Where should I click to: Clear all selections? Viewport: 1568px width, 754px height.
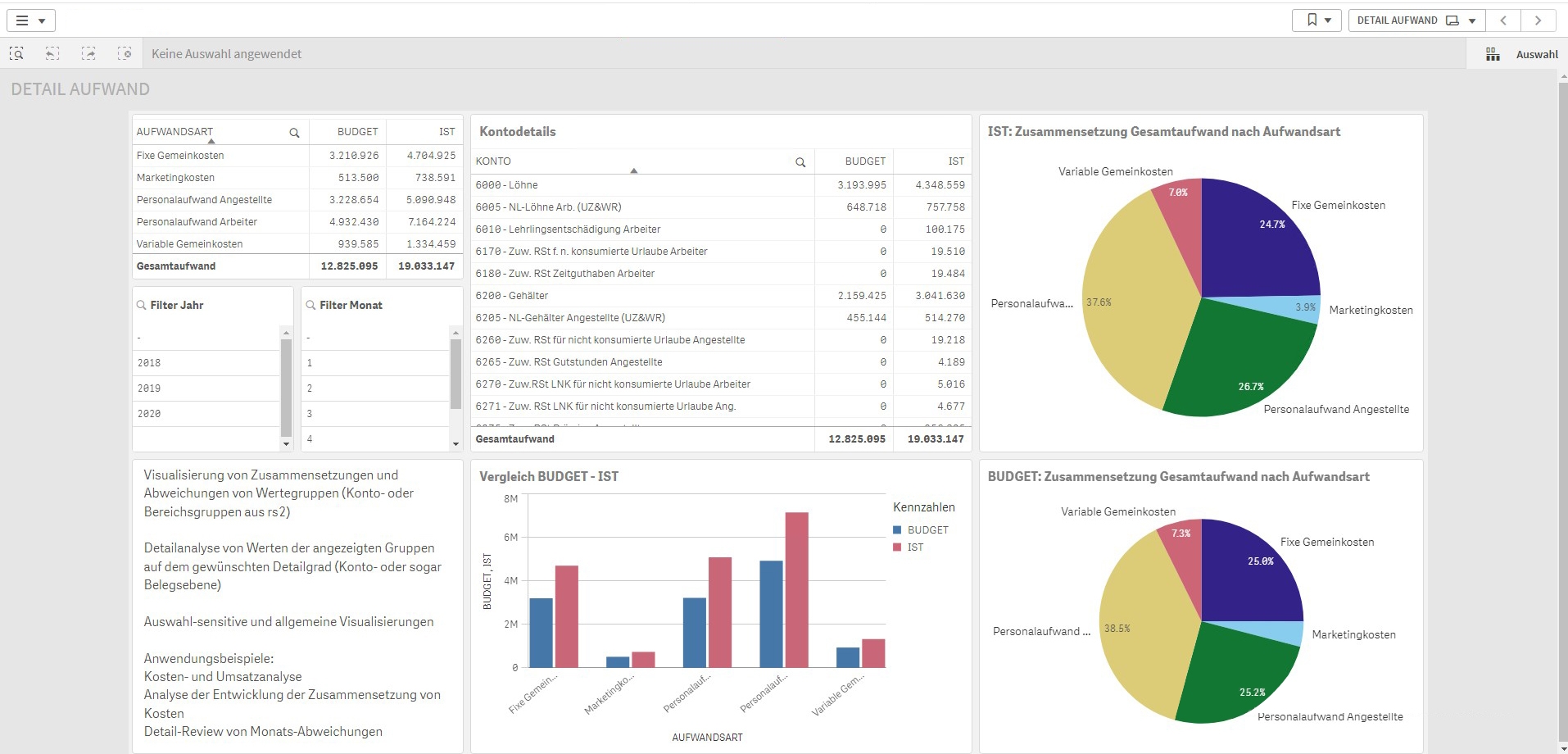[125, 53]
